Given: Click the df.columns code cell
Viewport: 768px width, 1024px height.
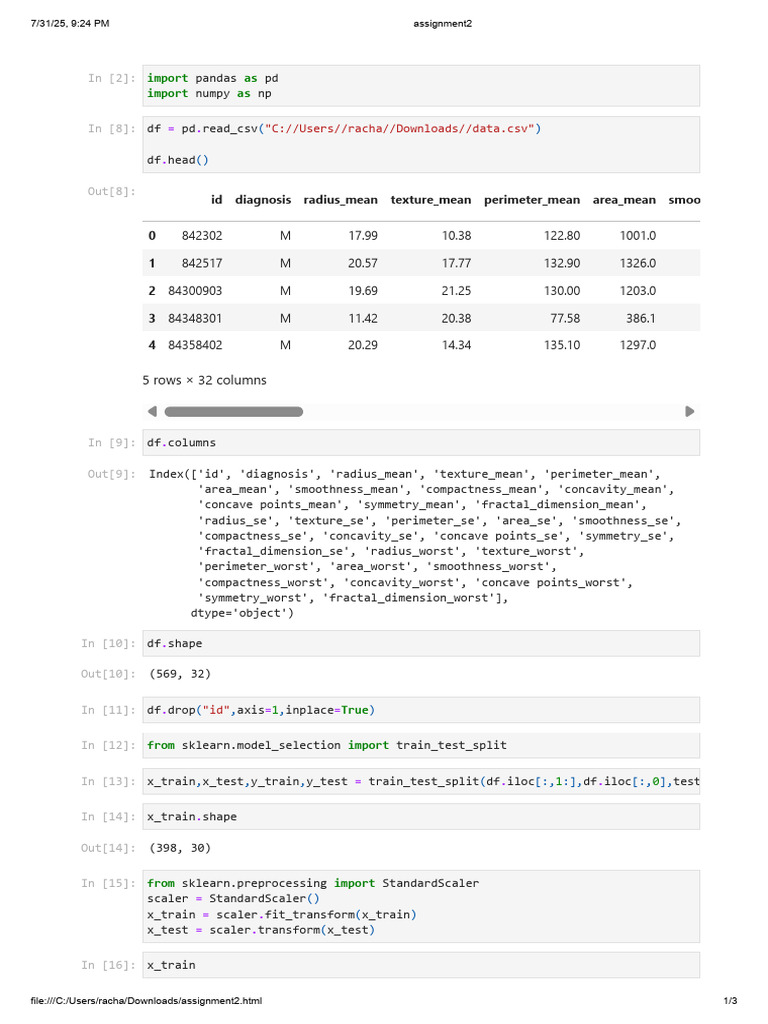Looking at the screenshot, I should coord(421,443).
